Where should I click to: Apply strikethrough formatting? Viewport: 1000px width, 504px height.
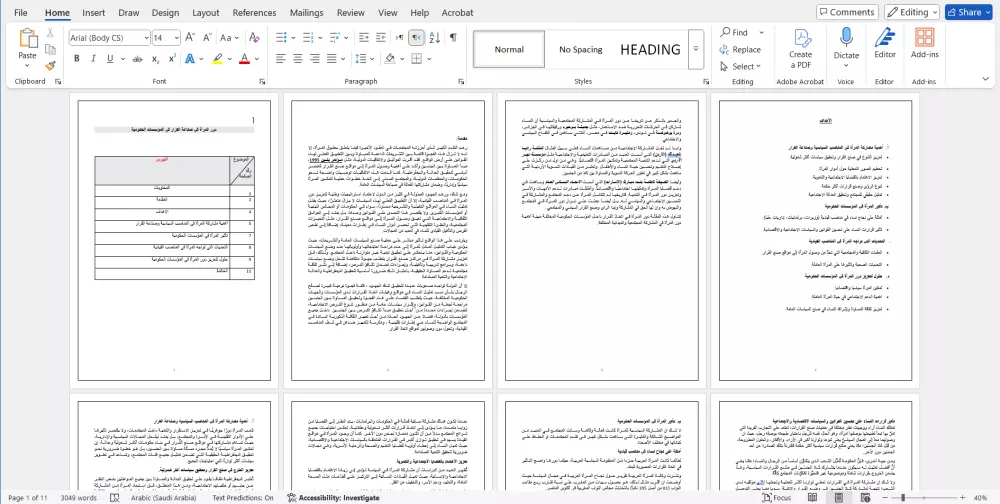pos(137,59)
